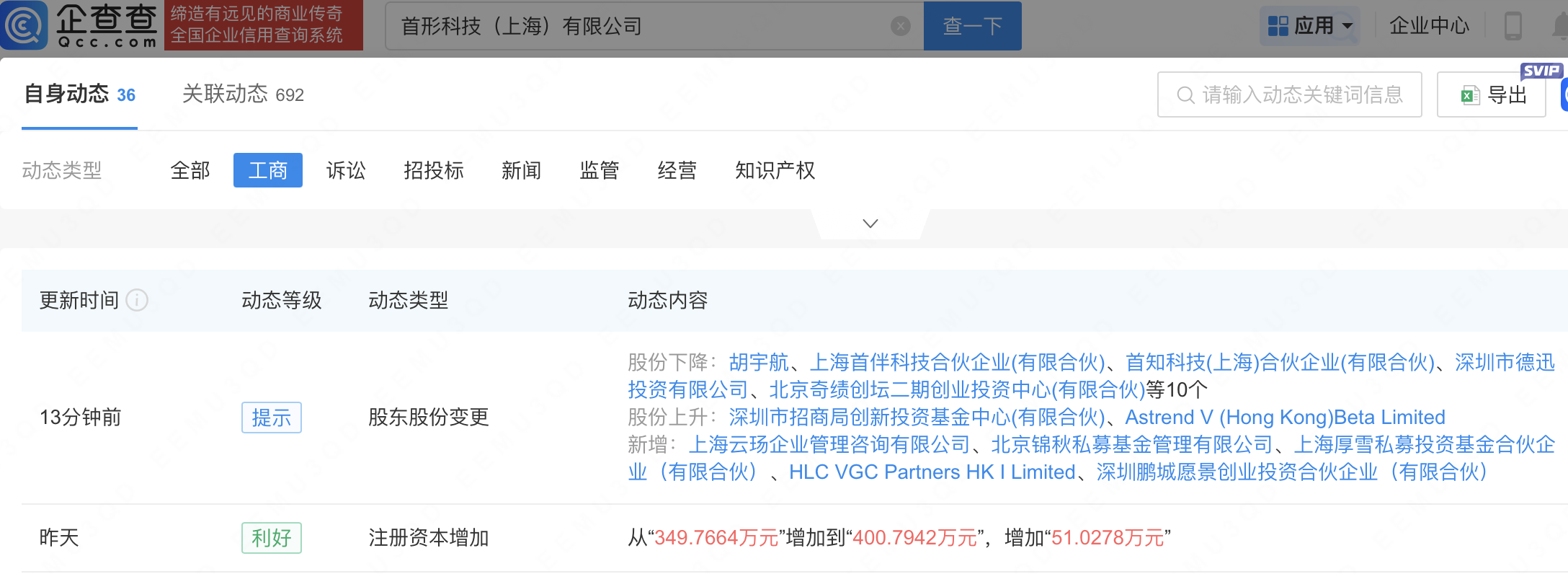1568x574 pixels.
Task: Select the 知识产权 filter option
Action: (x=775, y=171)
